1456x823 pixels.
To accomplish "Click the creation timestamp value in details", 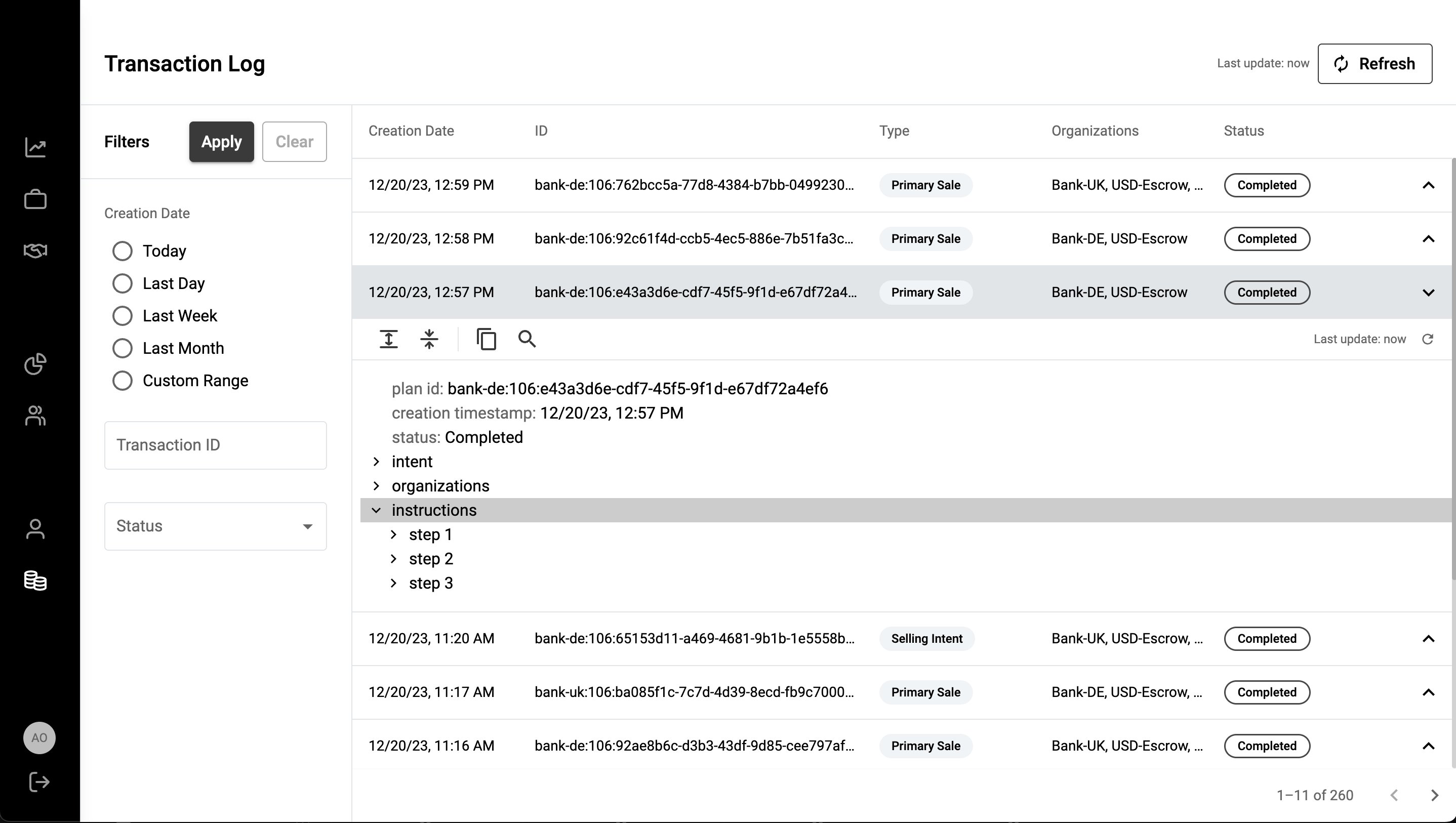I will (612, 413).
